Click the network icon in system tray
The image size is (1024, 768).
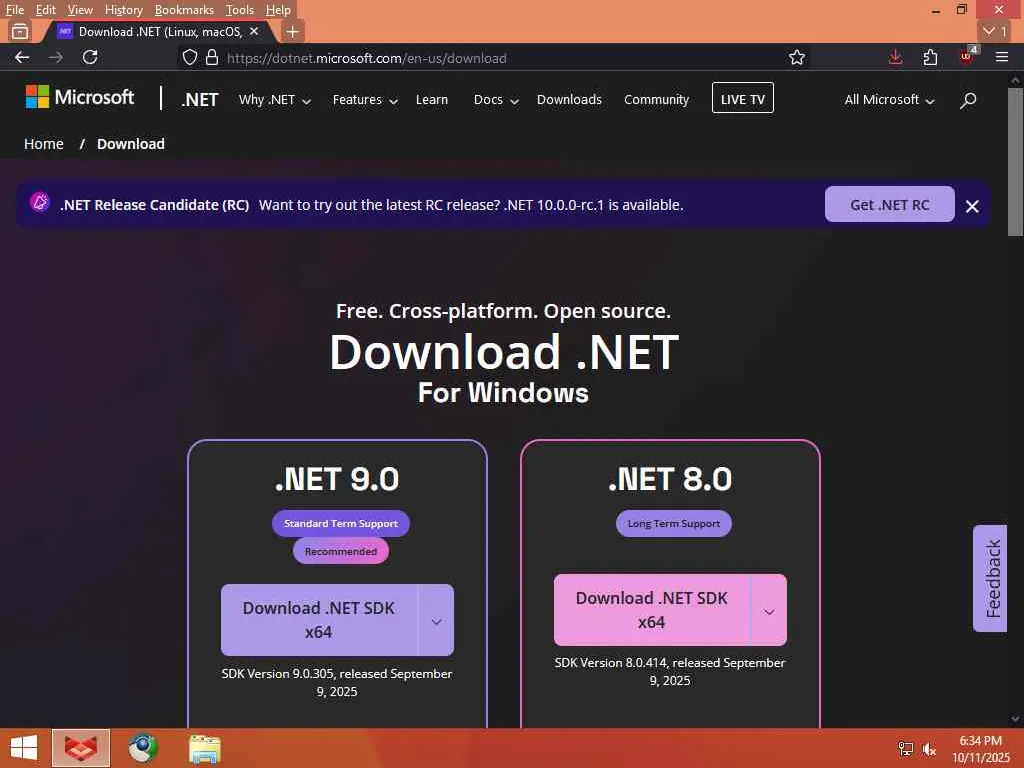tap(906, 748)
